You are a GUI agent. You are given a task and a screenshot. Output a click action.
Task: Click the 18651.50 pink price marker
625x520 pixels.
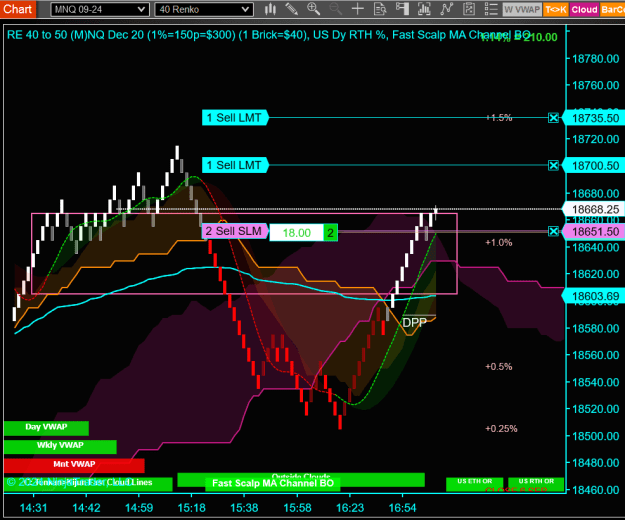(594, 232)
